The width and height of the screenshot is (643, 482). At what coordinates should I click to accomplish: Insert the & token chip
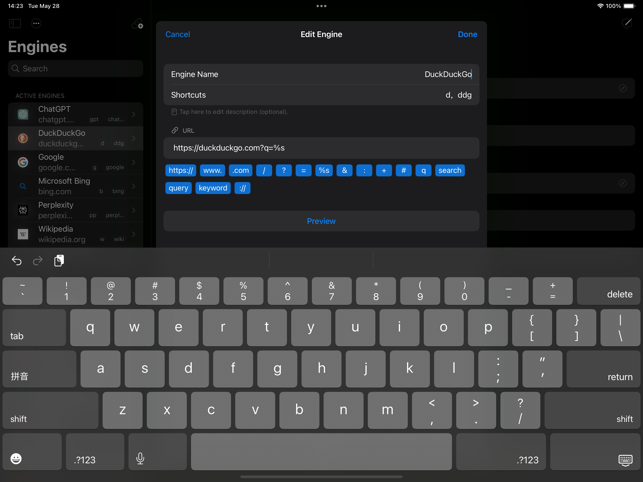(344, 170)
